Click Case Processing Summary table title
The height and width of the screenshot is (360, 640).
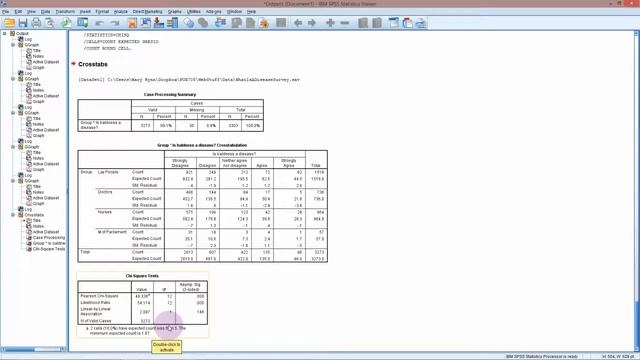pyautogui.click(x=170, y=94)
